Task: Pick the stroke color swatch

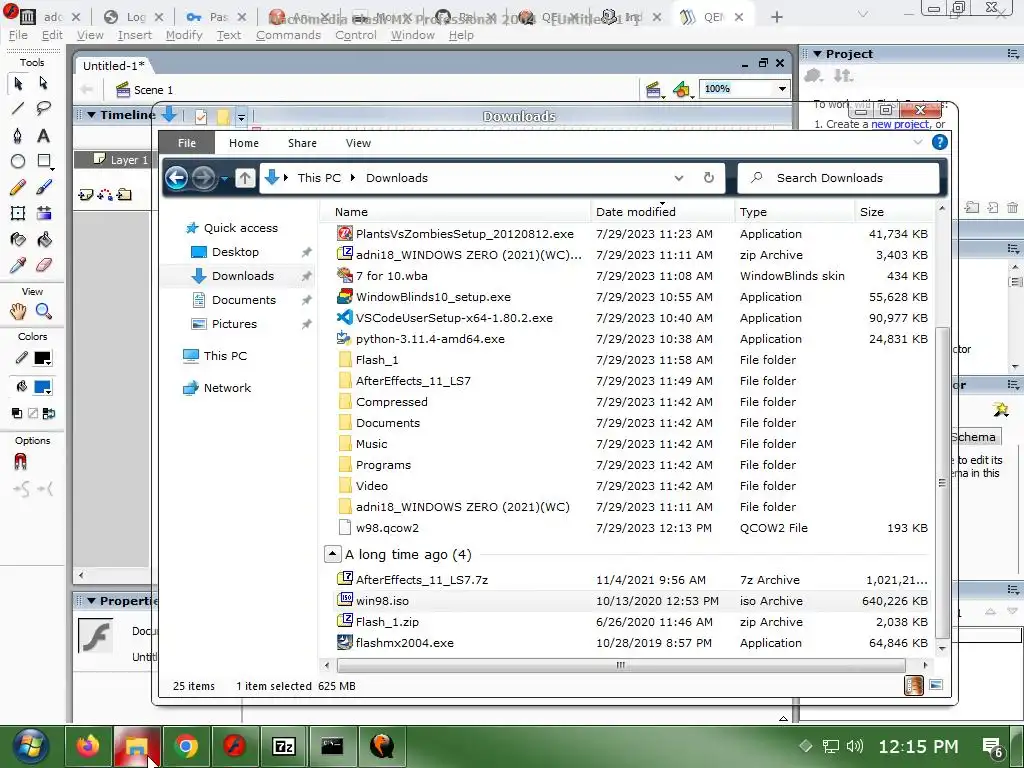Action: 42,358
